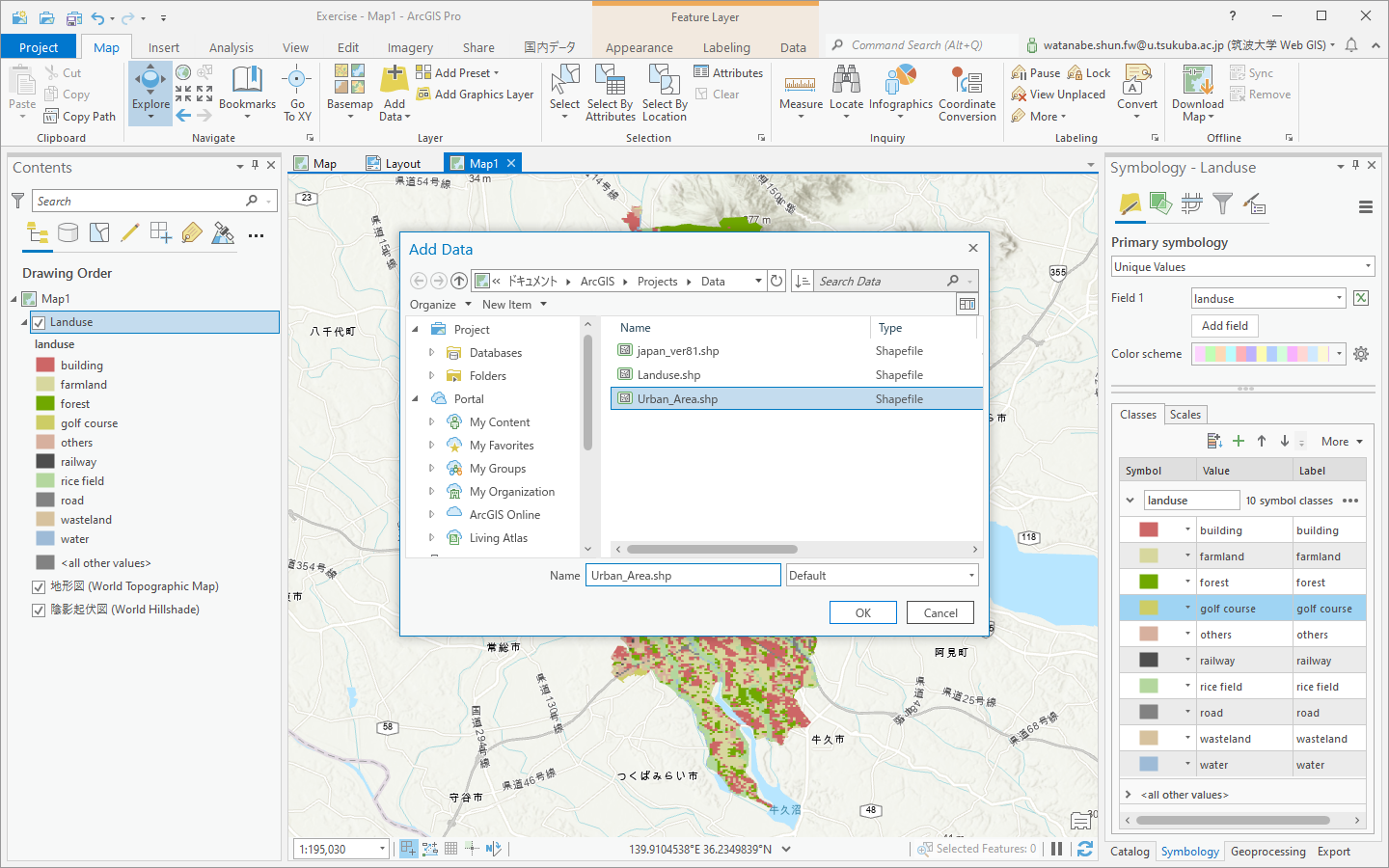The height and width of the screenshot is (868, 1389).
Task: Go up one folder level in Add Data
Action: (x=459, y=281)
